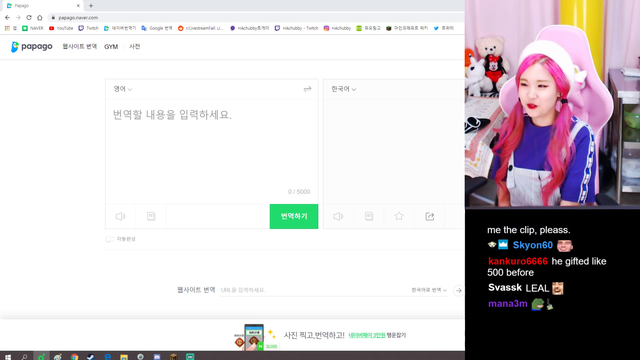Click the Svassk username in chat
The height and width of the screenshot is (360, 640).
coord(505,288)
